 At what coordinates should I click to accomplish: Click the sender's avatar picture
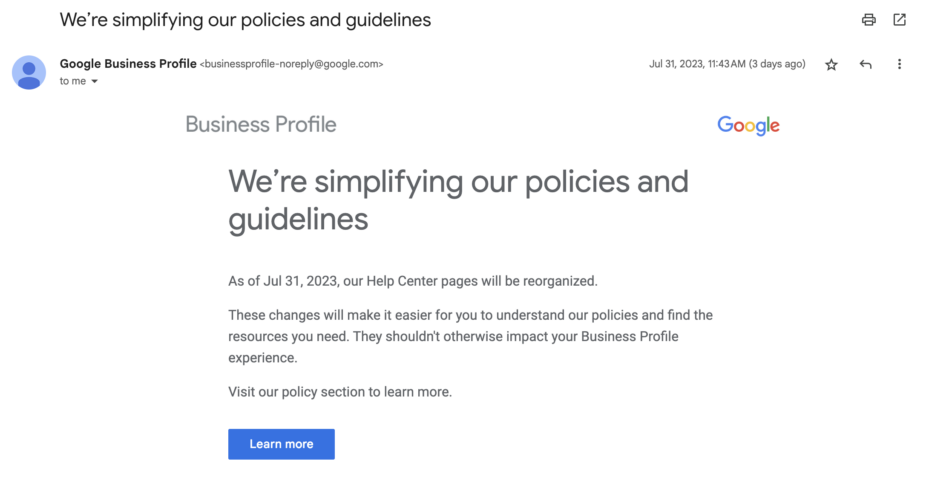click(x=29, y=73)
